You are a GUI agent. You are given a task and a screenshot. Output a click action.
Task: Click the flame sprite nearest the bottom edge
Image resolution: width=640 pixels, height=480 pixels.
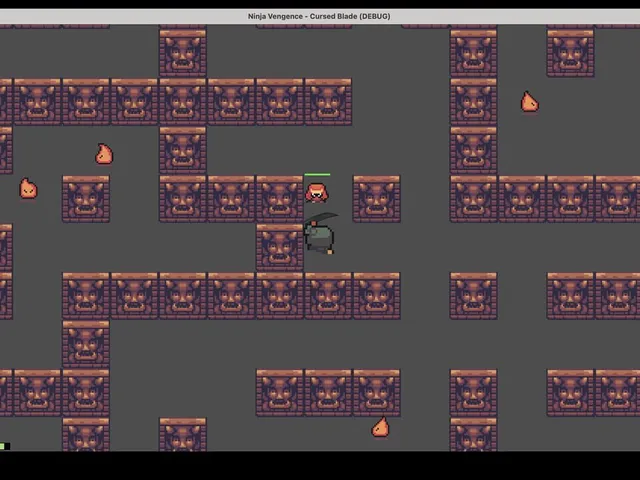point(380,427)
